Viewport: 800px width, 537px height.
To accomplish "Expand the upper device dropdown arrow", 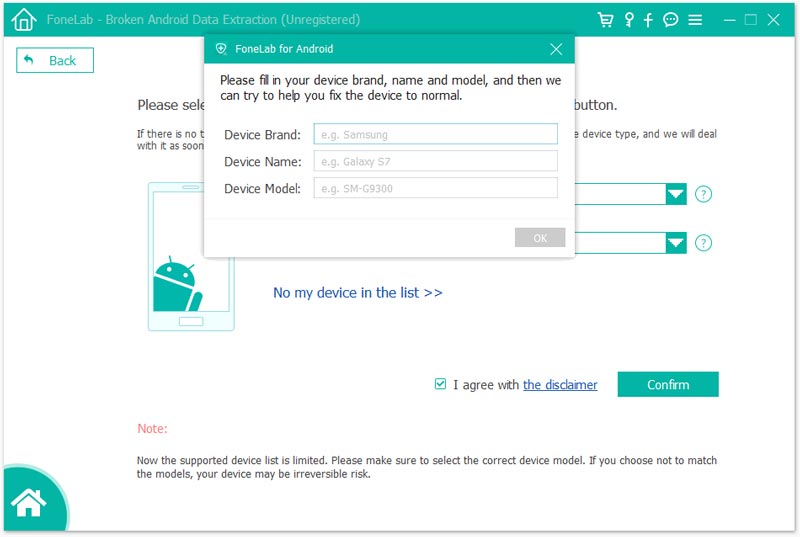I will 676,194.
